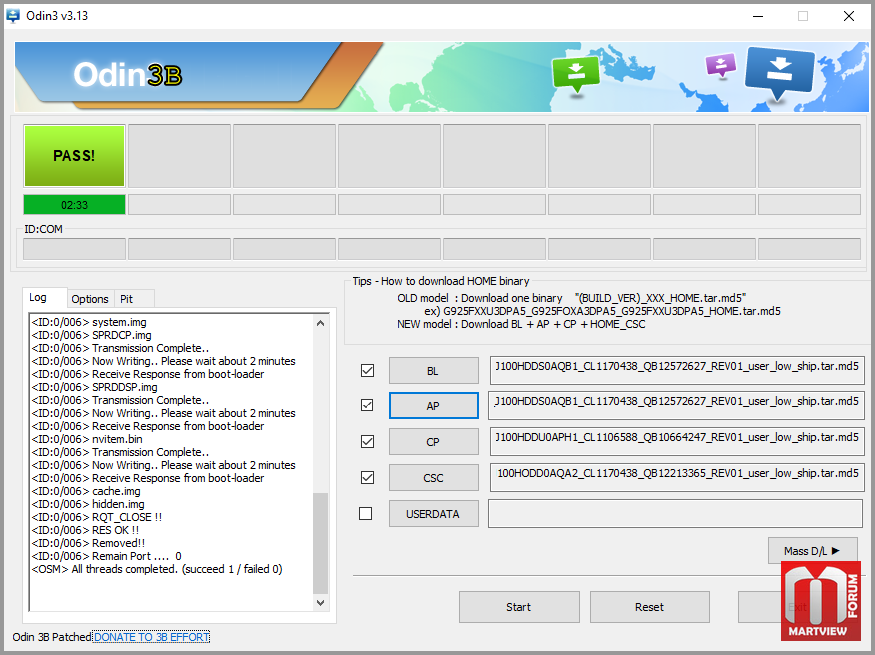Switch to the Log tab
The height and width of the screenshot is (655, 875).
click(38, 297)
